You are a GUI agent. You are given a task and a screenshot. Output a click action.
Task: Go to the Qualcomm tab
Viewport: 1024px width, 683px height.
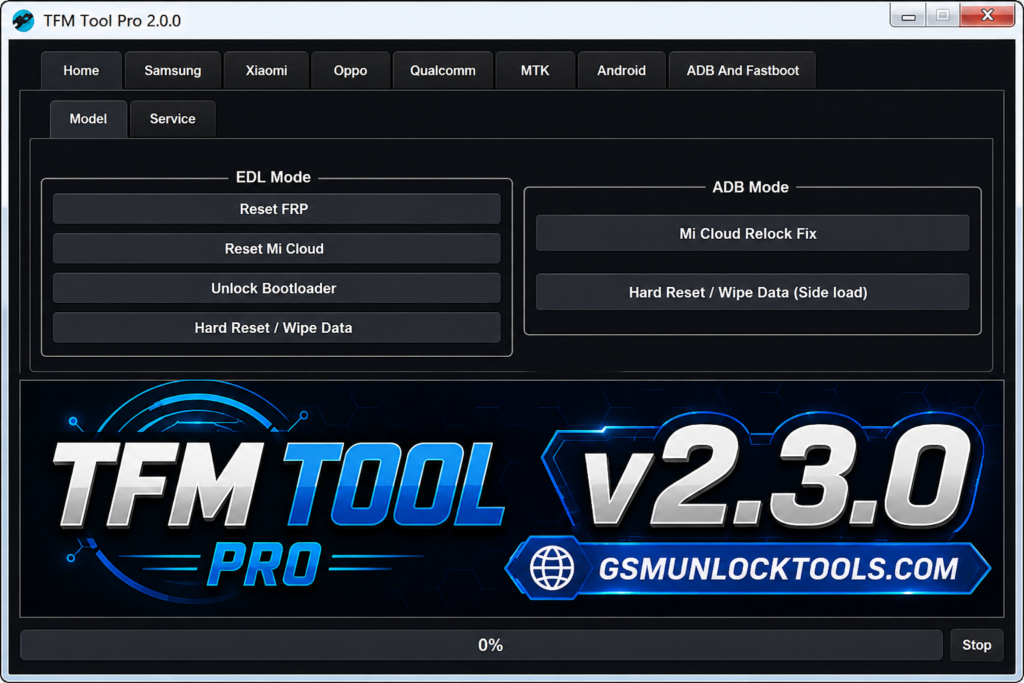[x=443, y=71]
